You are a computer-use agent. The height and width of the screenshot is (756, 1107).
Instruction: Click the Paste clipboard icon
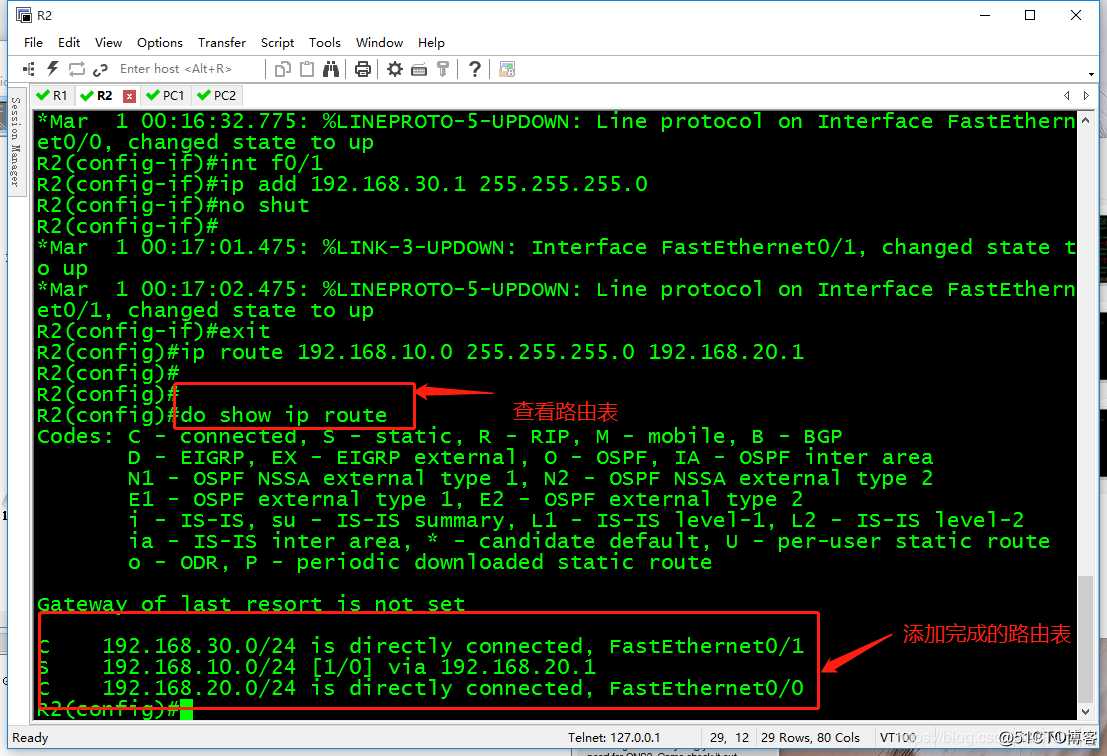(x=307, y=68)
